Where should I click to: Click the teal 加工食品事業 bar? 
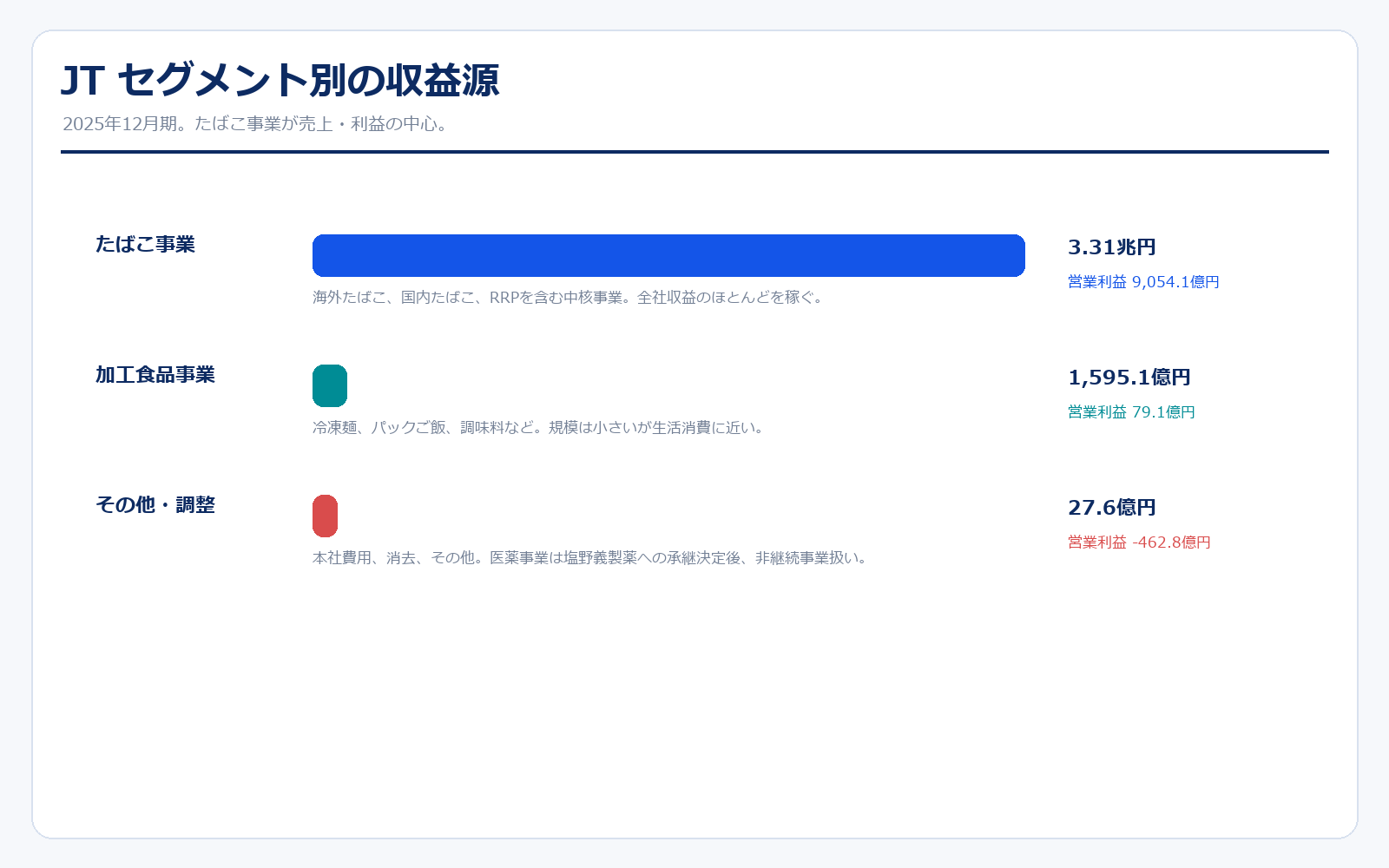point(330,385)
